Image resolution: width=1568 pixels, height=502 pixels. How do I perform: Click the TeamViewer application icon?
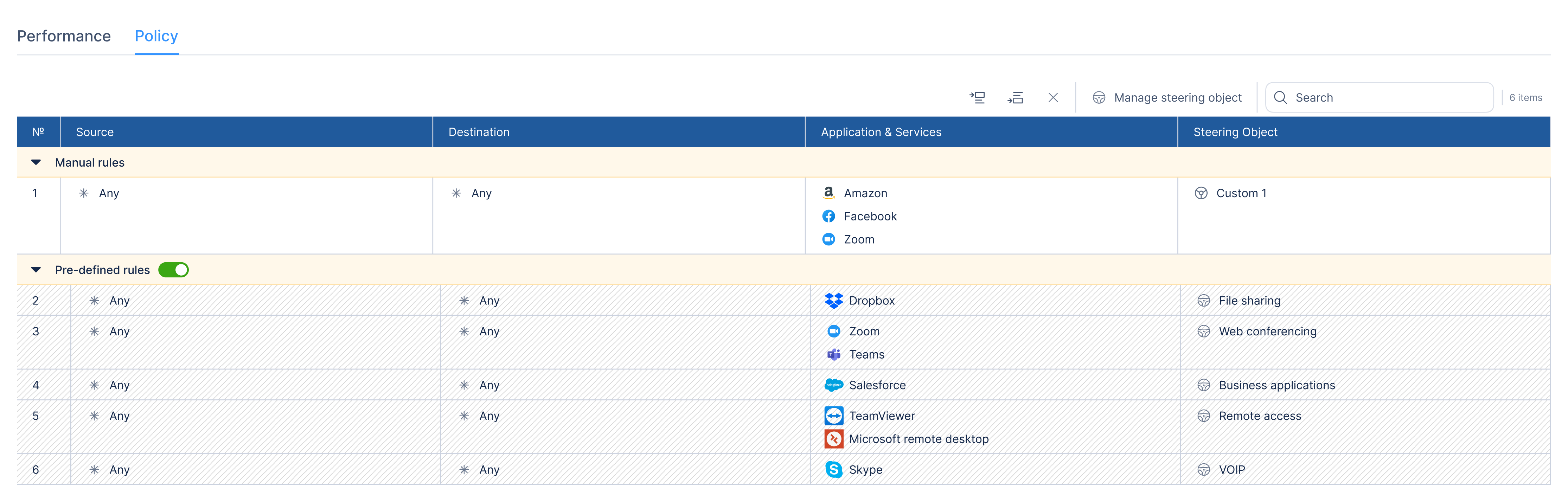coord(834,416)
